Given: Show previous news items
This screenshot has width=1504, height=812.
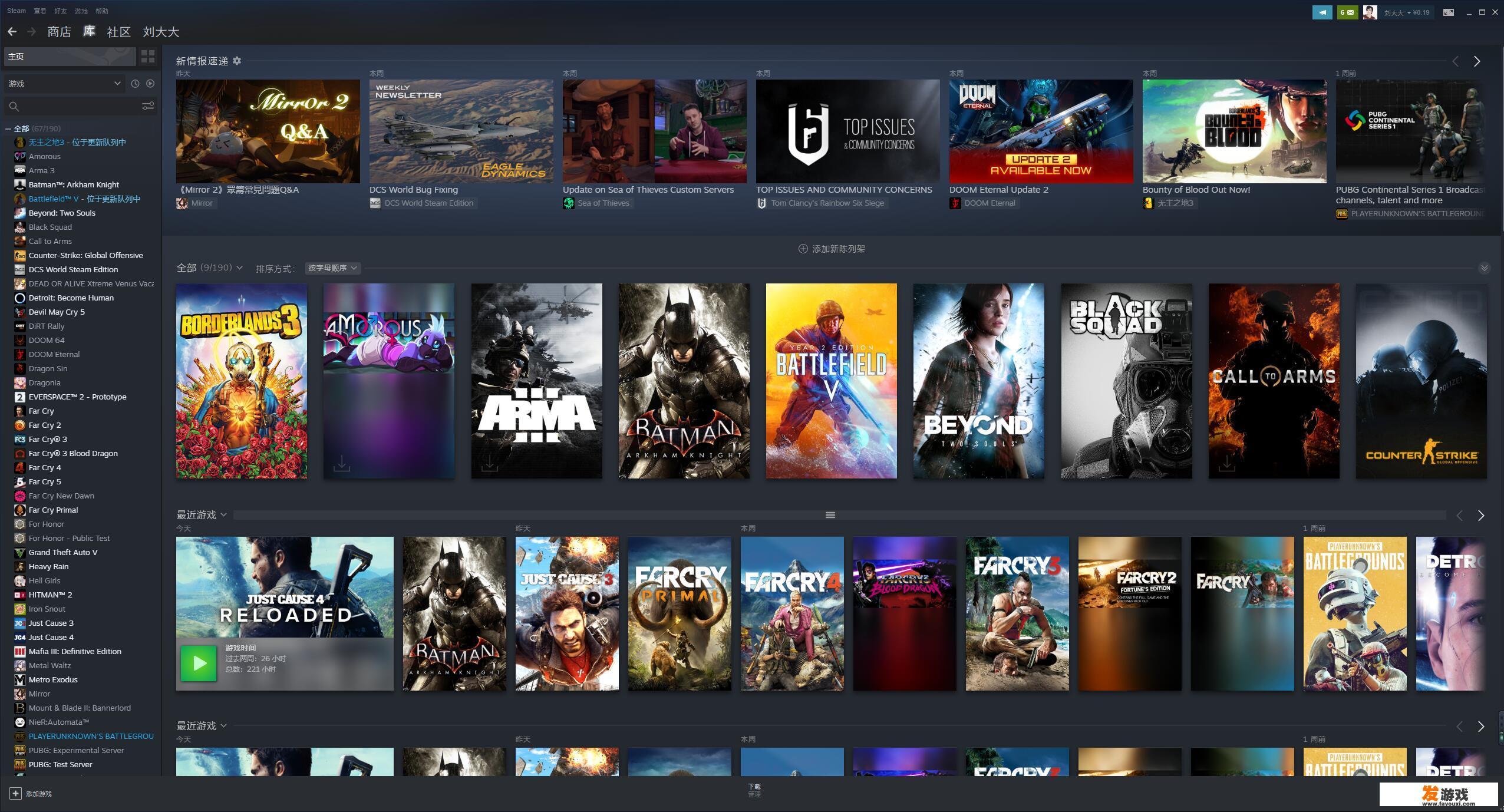Looking at the screenshot, I should click(1456, 61).
